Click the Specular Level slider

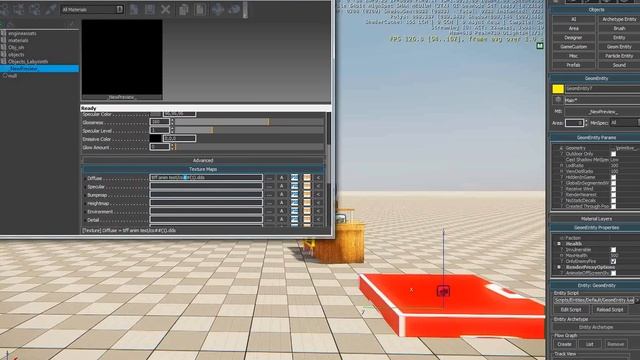coord(249,130)
